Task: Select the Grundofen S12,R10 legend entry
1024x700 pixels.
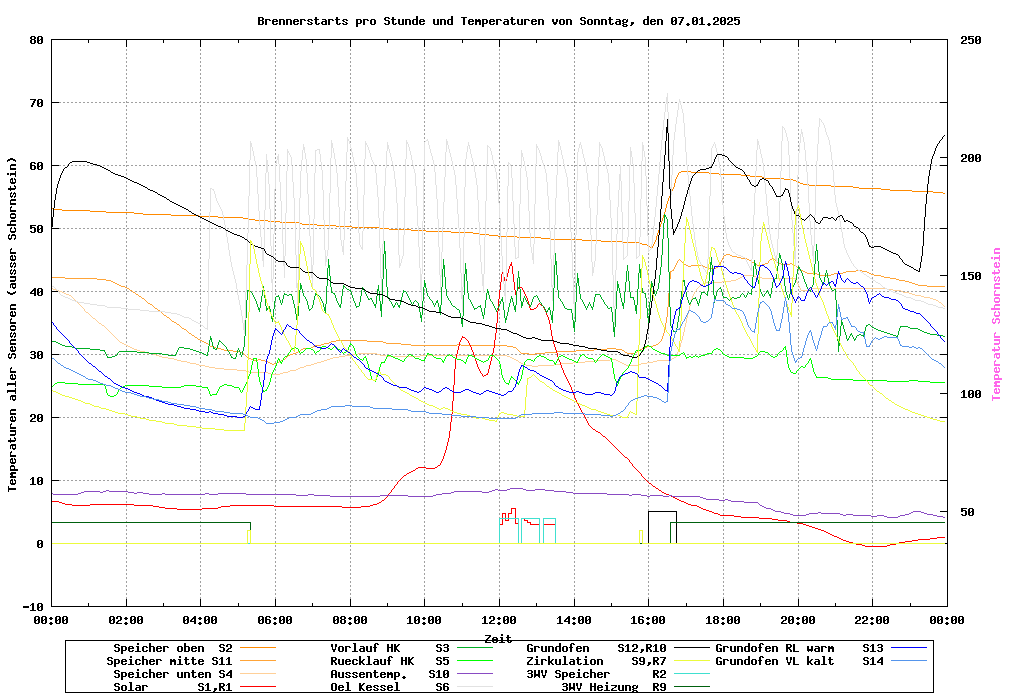Action: tap(596, 648)
